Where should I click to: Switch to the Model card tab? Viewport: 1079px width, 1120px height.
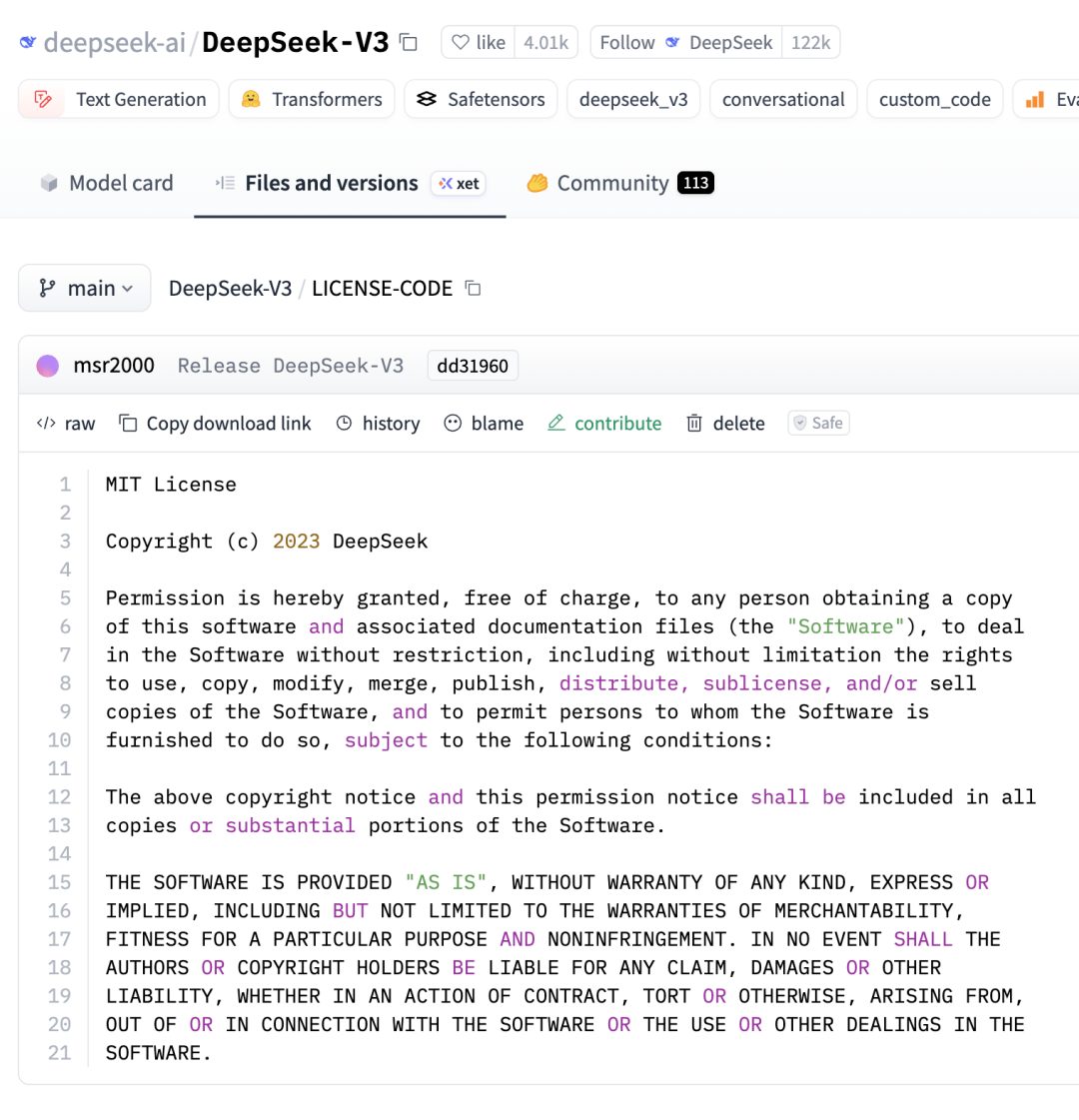tap(107, 183)
